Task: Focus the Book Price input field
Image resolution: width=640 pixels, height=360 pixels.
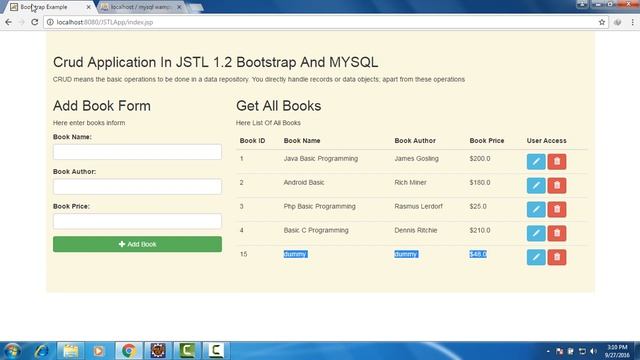Action: (x=138, y=221)
